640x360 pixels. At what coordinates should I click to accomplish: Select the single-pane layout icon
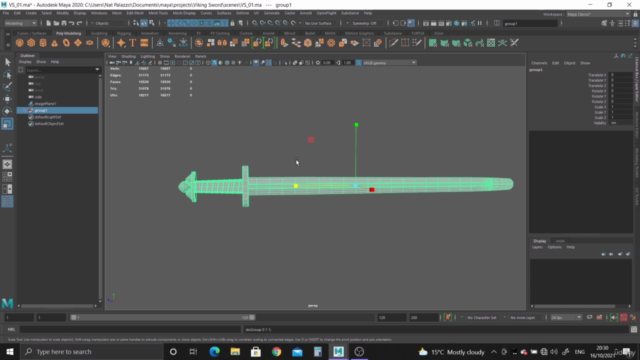7,164
